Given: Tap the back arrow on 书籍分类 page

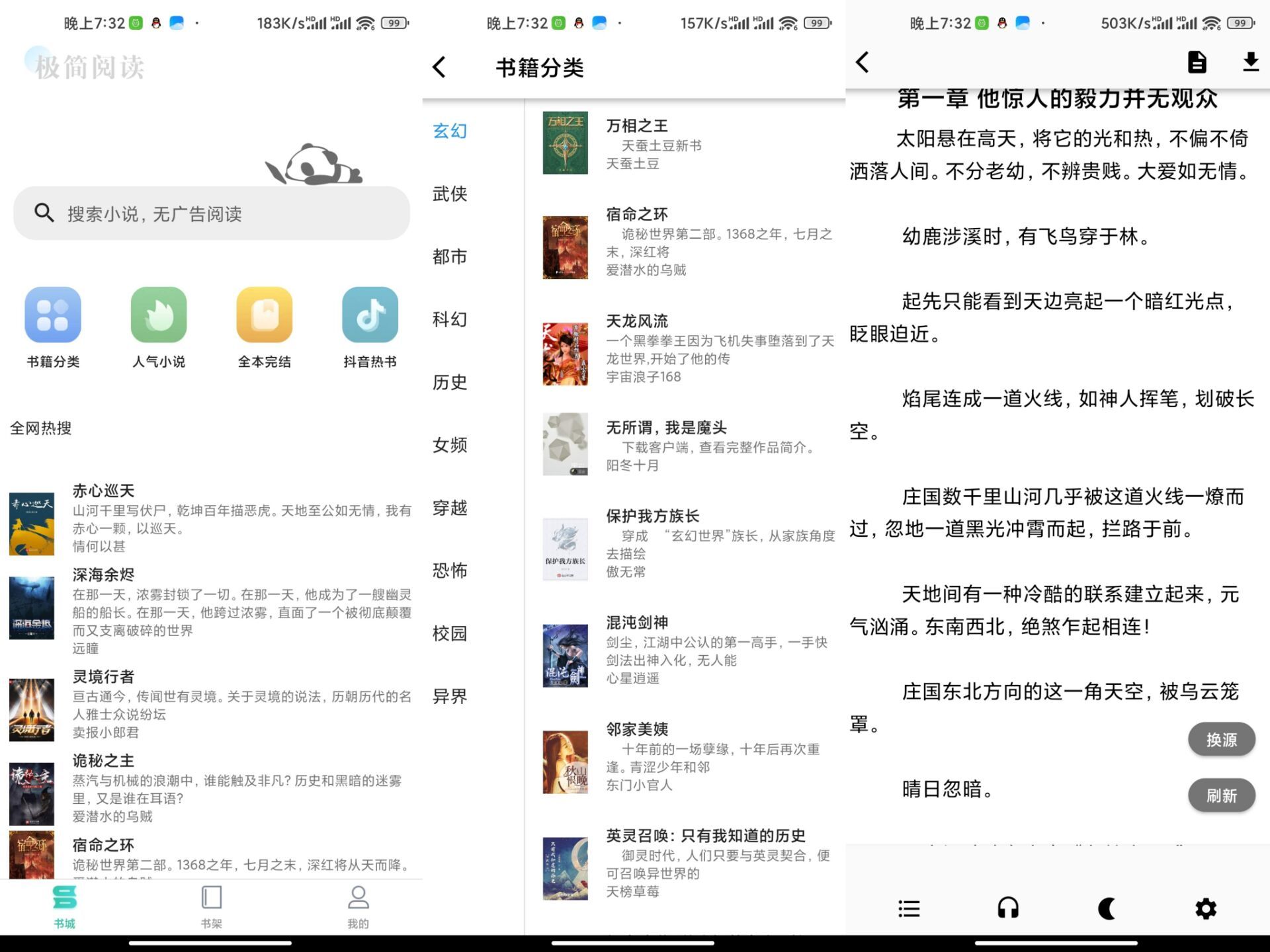Looking at the screenshot, I should (x=439, y=67).
